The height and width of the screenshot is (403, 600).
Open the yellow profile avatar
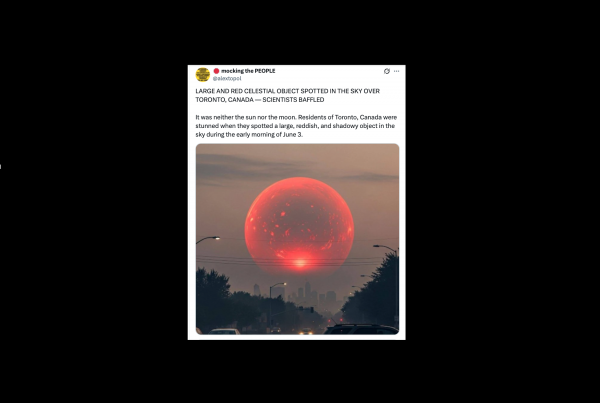[x=203, y=75]
